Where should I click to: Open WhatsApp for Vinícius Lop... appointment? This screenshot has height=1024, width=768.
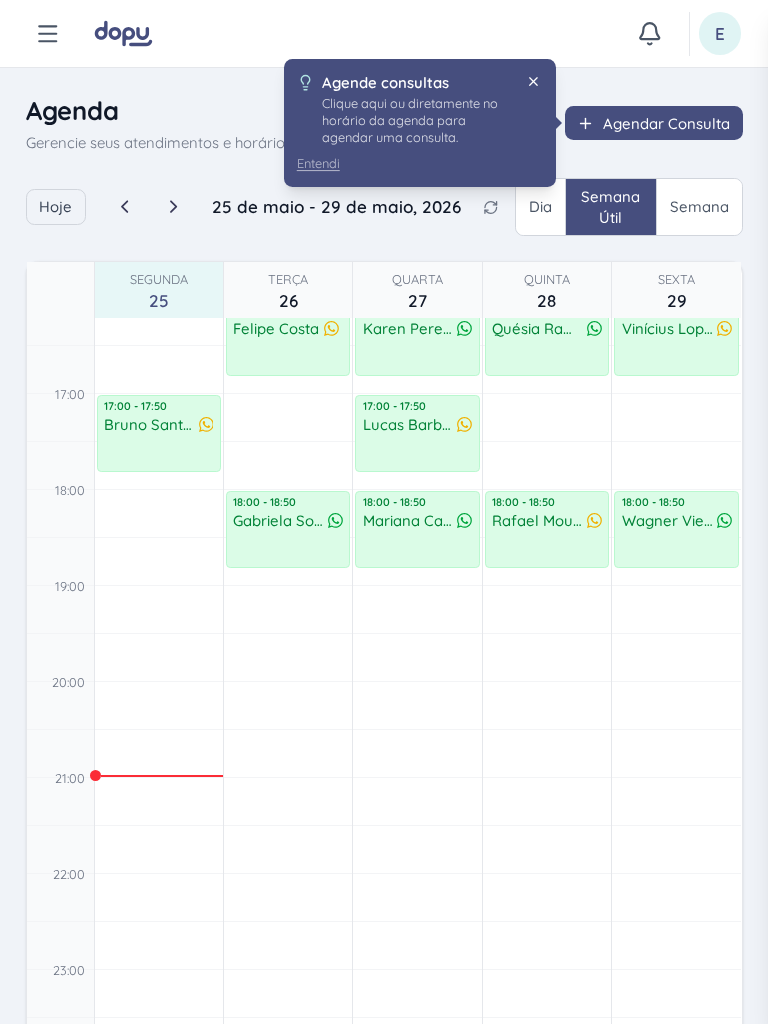724,328
